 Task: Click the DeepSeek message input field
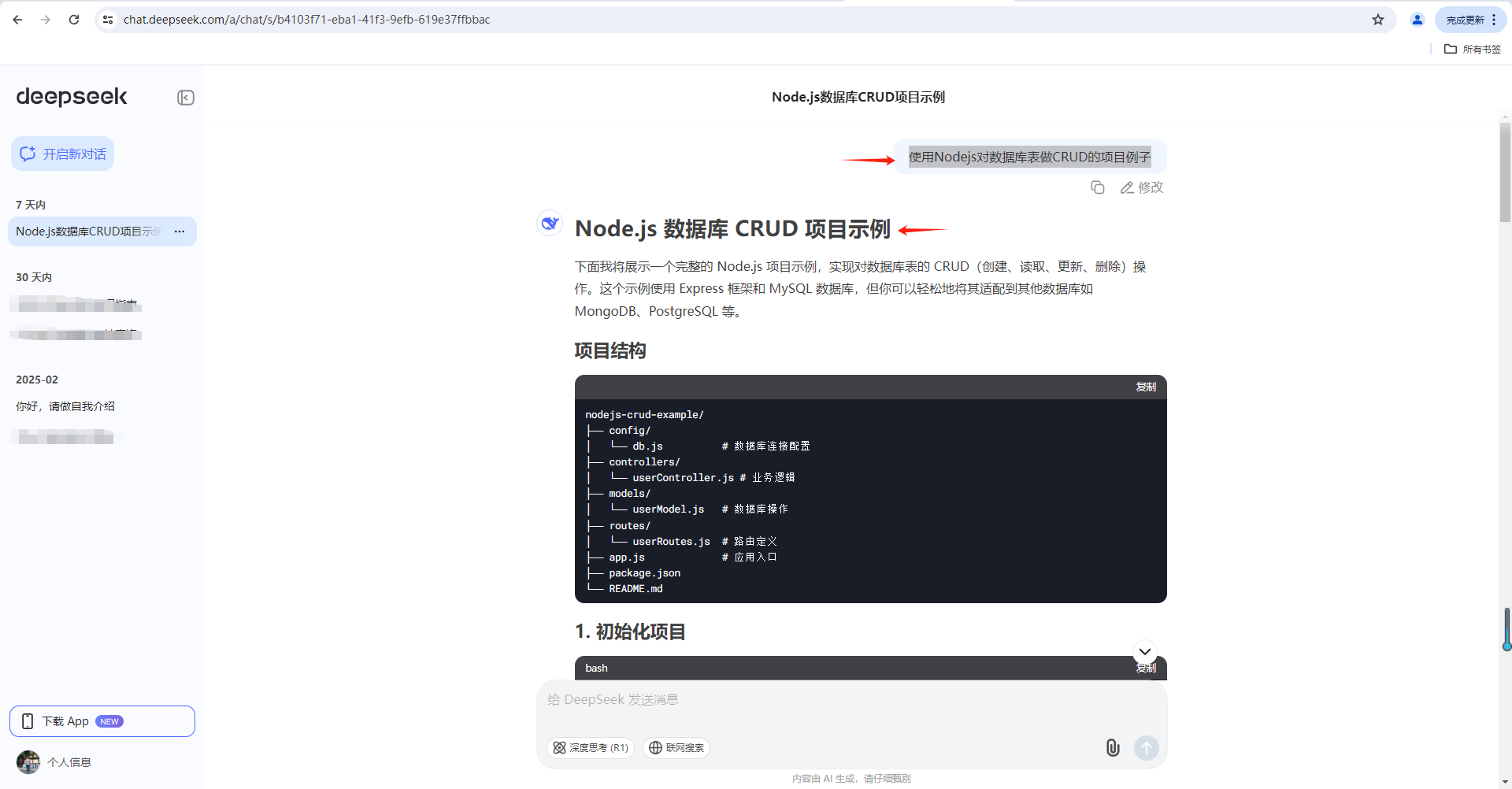[850, 699]
